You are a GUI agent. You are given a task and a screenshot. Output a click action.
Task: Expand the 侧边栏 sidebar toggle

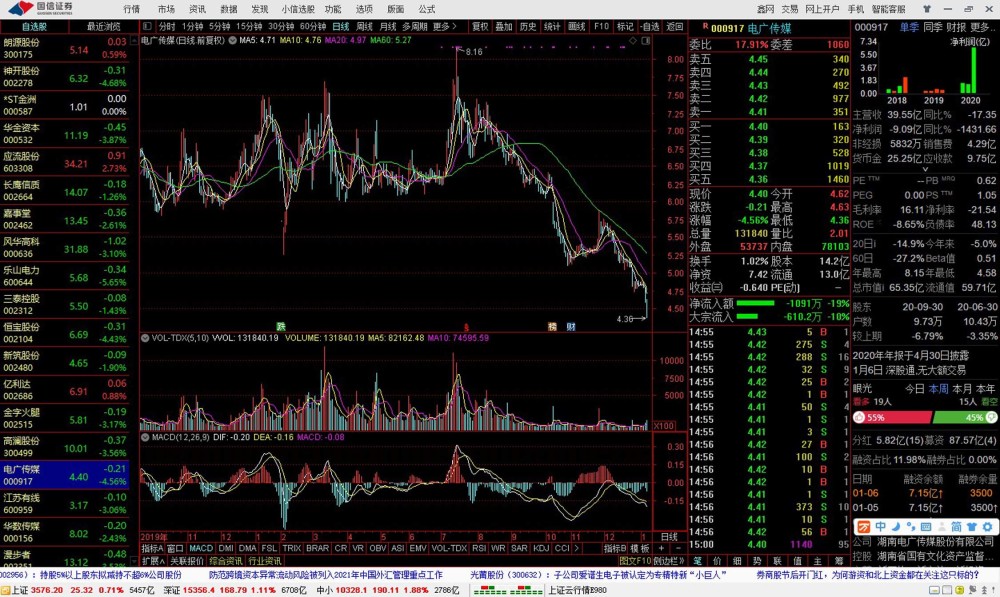click(669, 561)
